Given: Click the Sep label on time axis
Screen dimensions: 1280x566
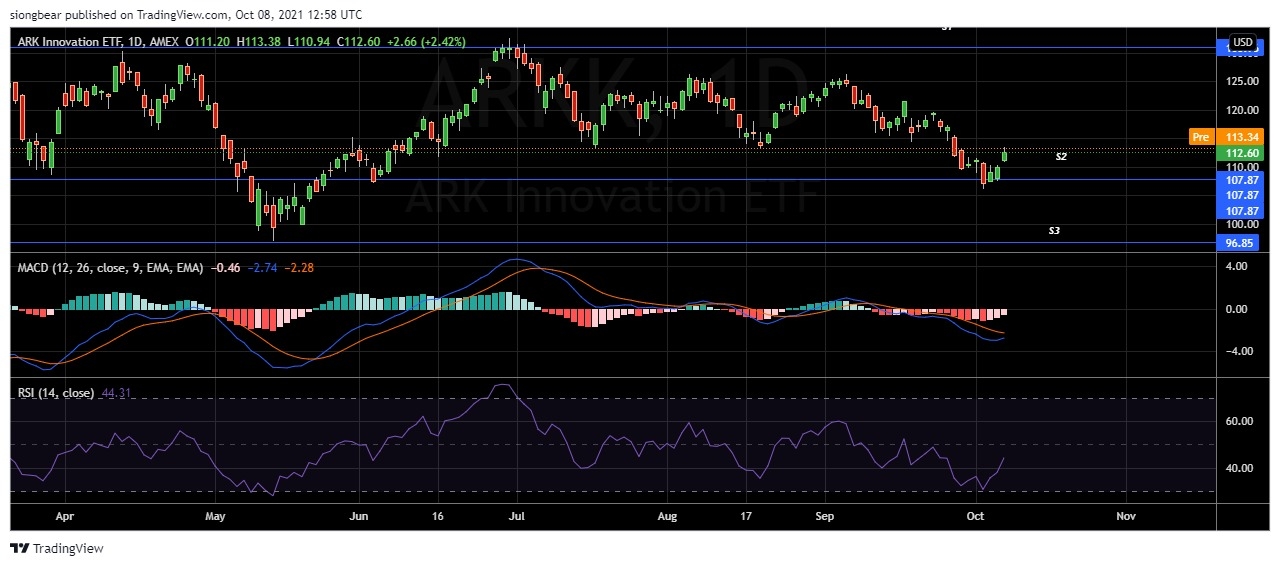Looking at the screenshot, I should point(825,517).
